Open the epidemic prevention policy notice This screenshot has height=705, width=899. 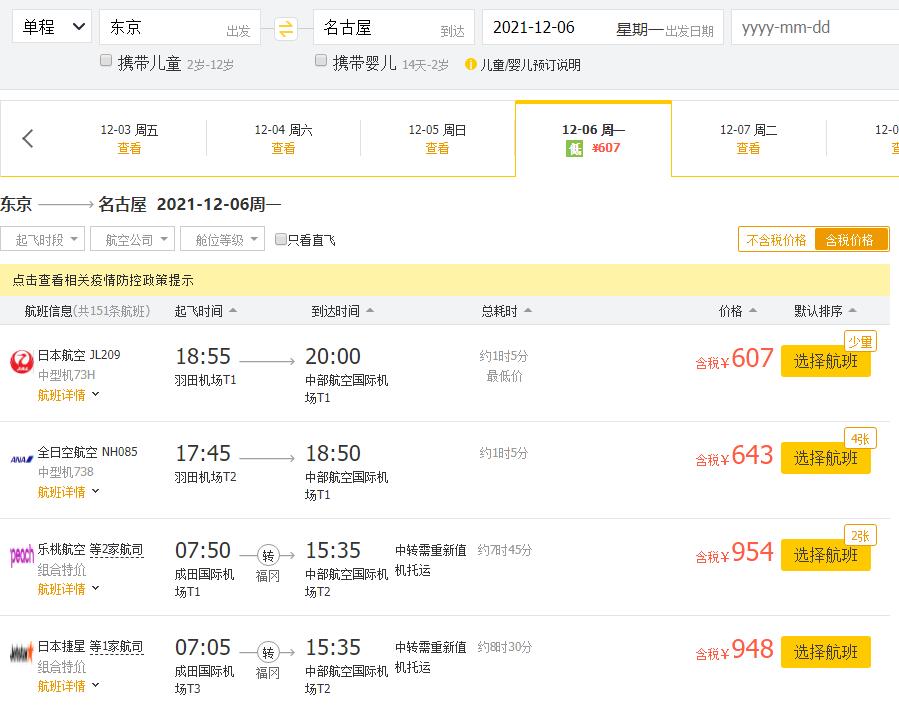coord(103,280)
